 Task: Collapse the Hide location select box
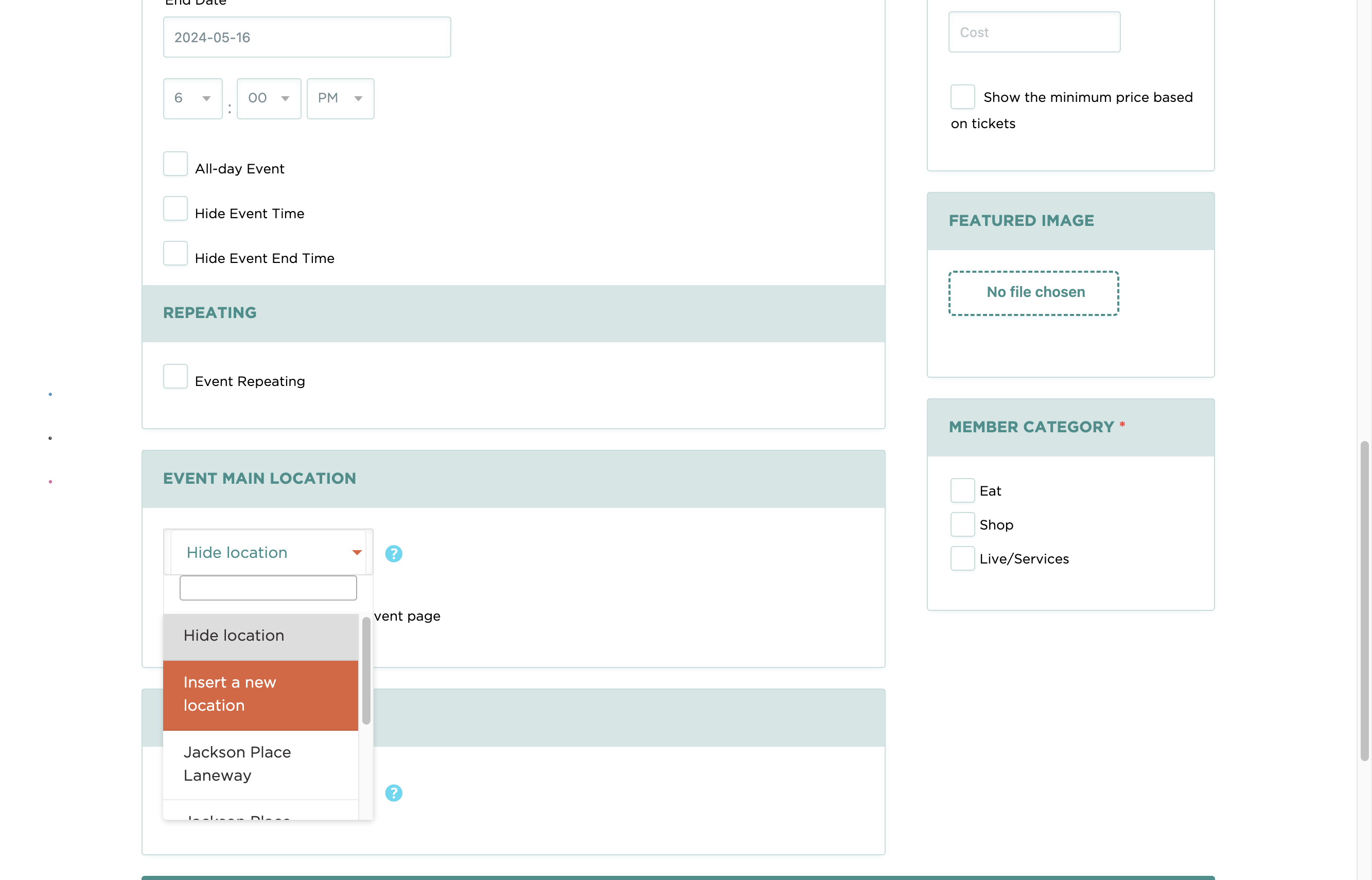(268, 552)
